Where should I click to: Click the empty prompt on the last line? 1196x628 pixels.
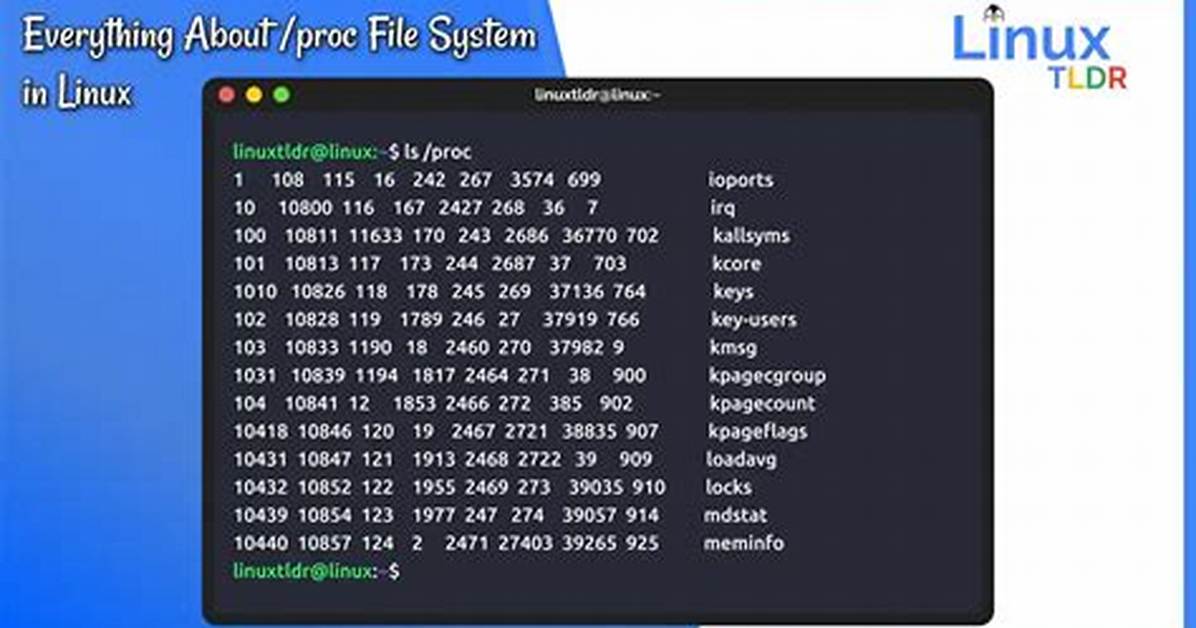pos(317,571)
